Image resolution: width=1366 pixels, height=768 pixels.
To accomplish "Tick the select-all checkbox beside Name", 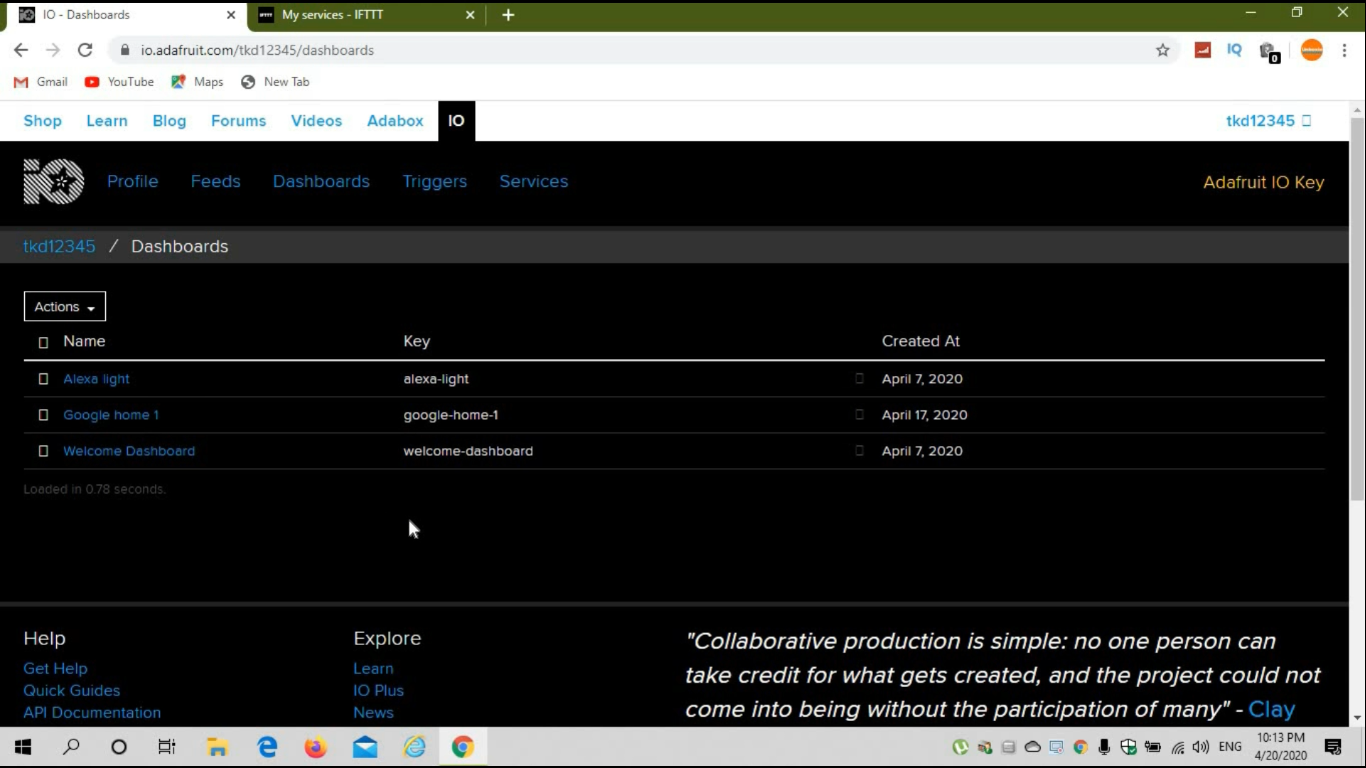I will pyautogui.click(x=43, y=342).
